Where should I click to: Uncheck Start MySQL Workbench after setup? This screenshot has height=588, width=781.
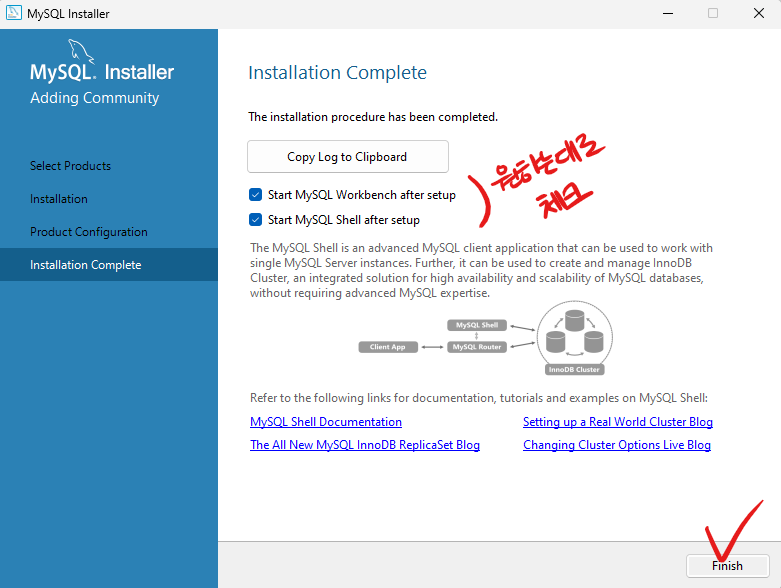[256, 195]
